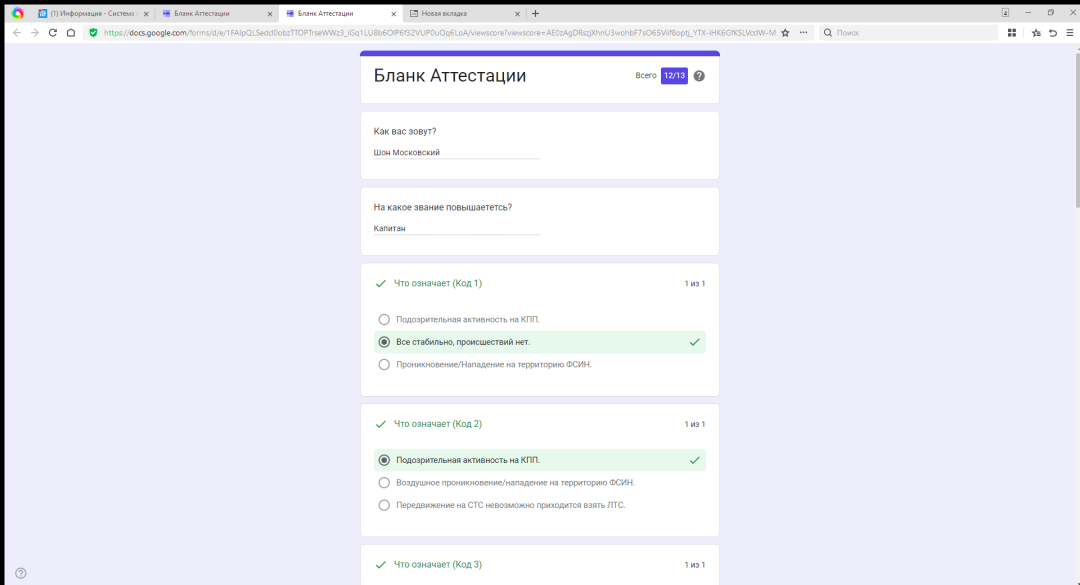Click question heading Что означает (Код 2)
The height and width of the screenshot is (585, 1080).
(438, 424)
